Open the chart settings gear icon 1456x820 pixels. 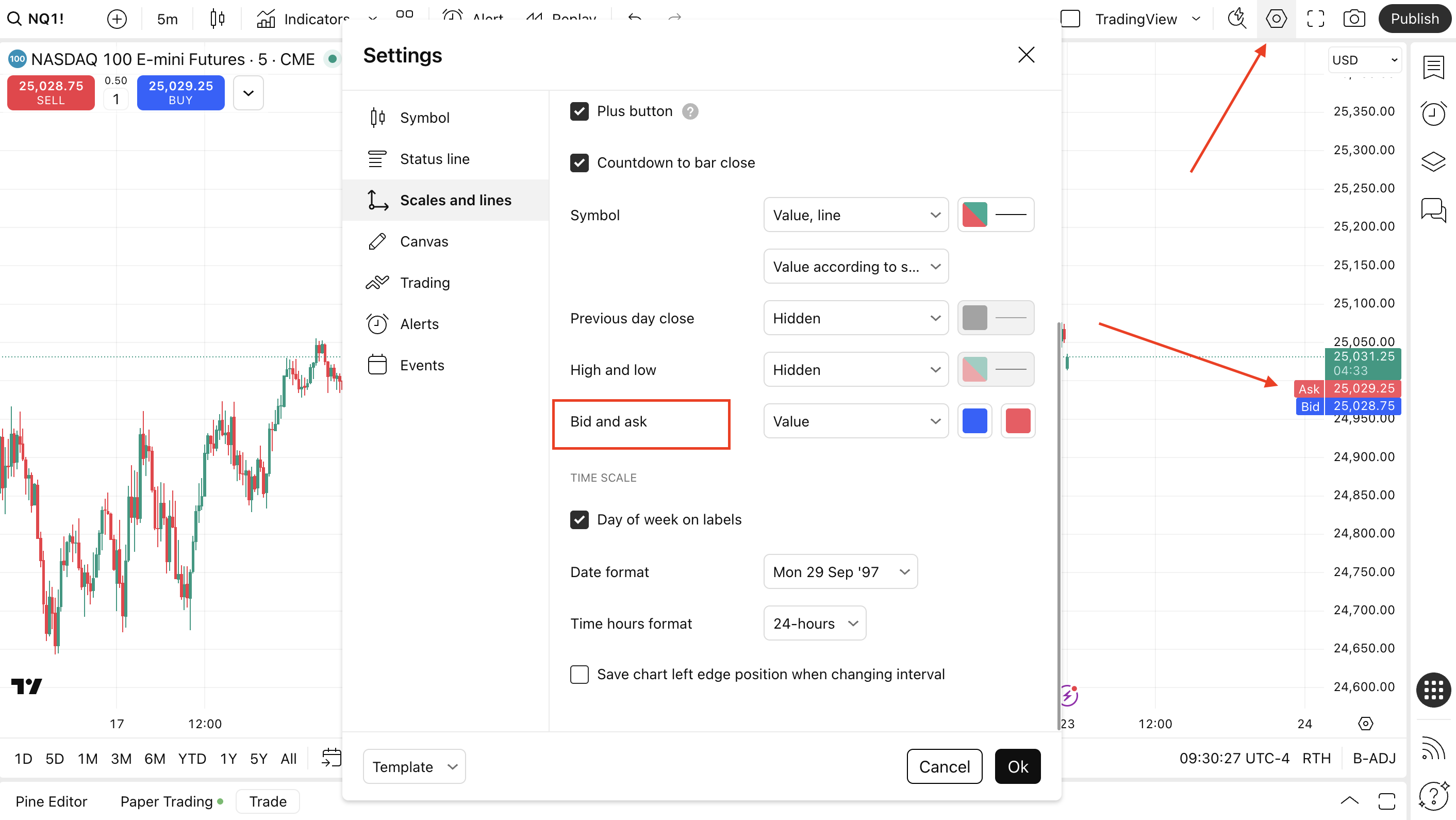(x=1276, y=19)
